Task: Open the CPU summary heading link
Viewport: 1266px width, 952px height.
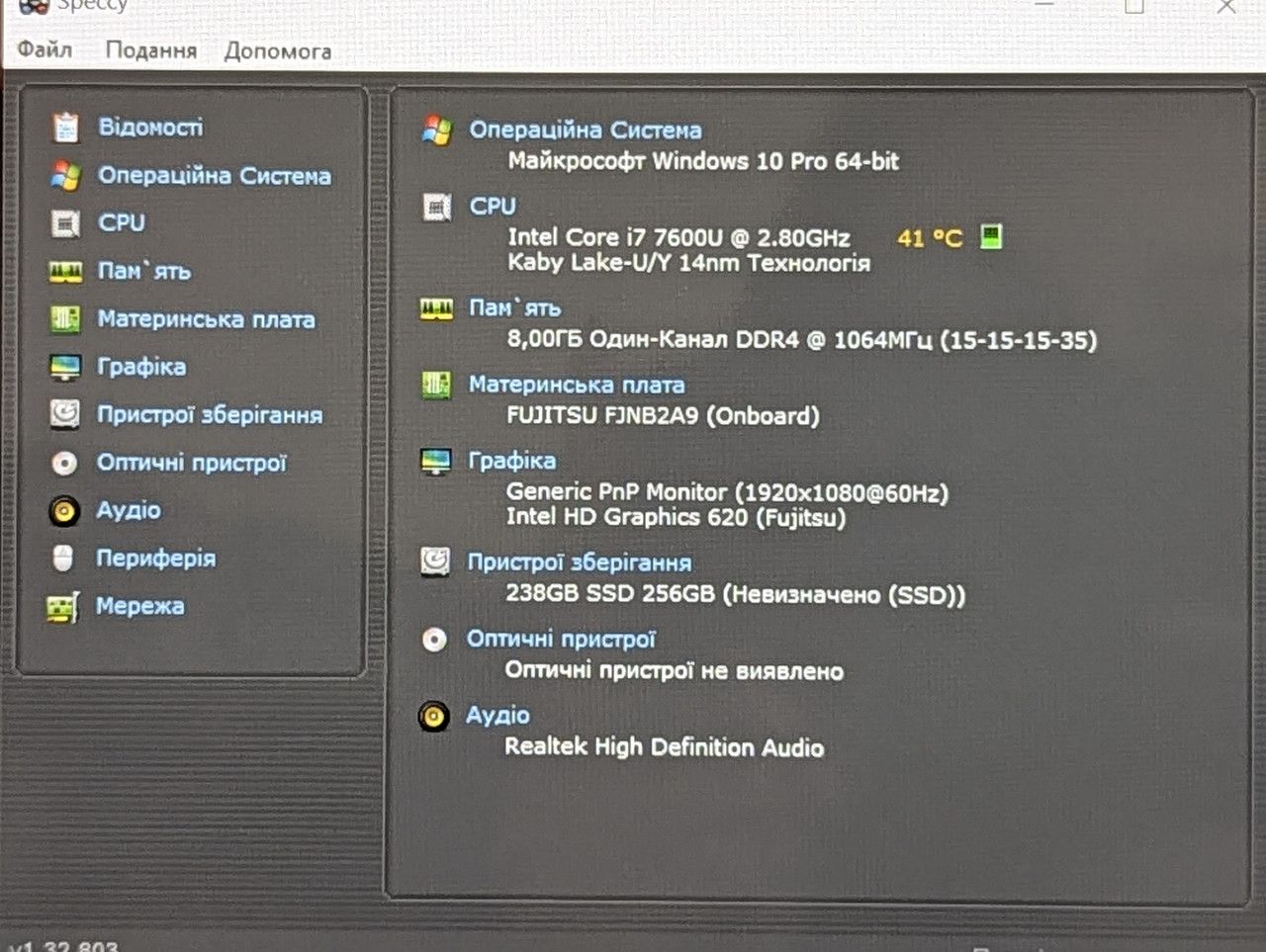Action: [493, 206]
